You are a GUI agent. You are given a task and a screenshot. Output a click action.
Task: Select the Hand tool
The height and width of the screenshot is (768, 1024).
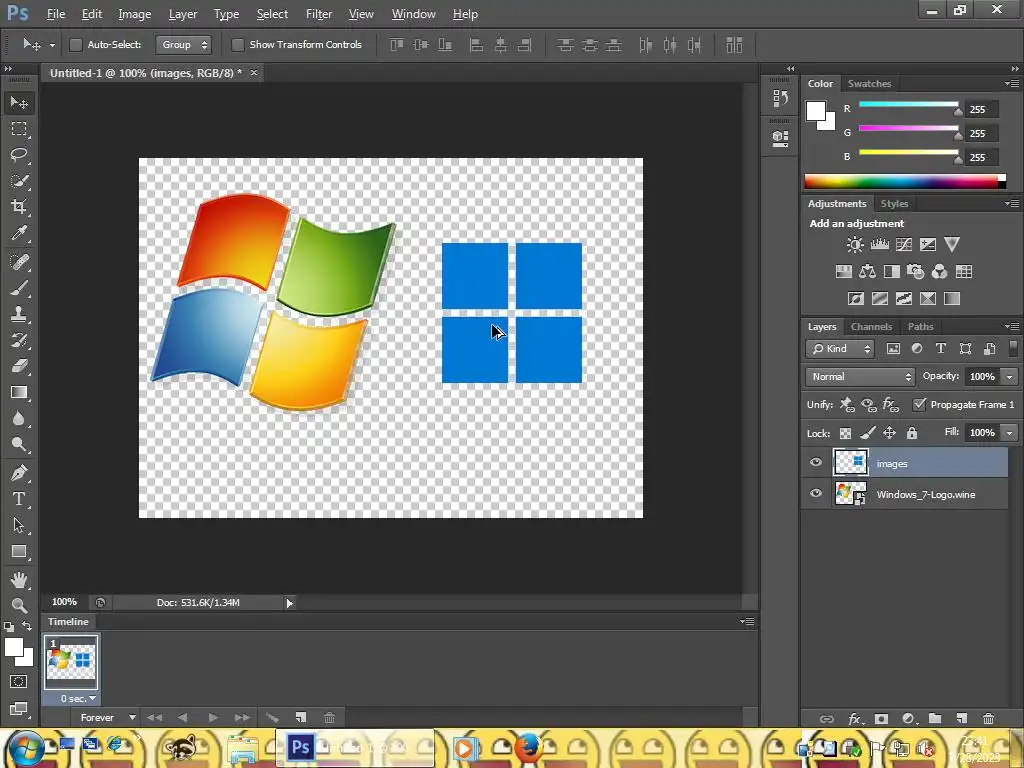coord(19,579)
